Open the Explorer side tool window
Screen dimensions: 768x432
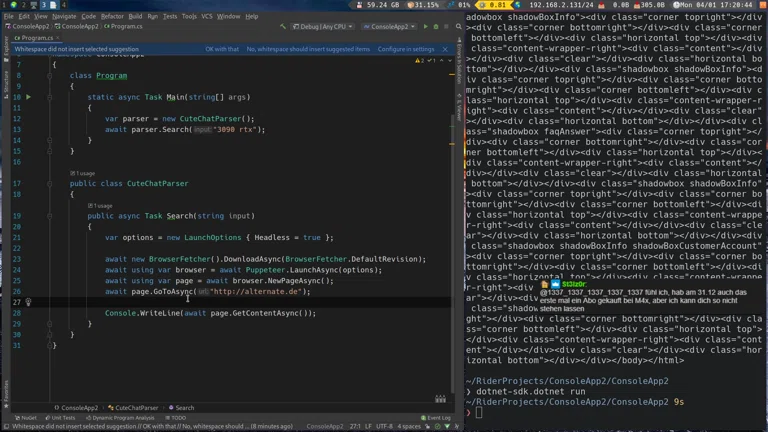pos(5,48)
